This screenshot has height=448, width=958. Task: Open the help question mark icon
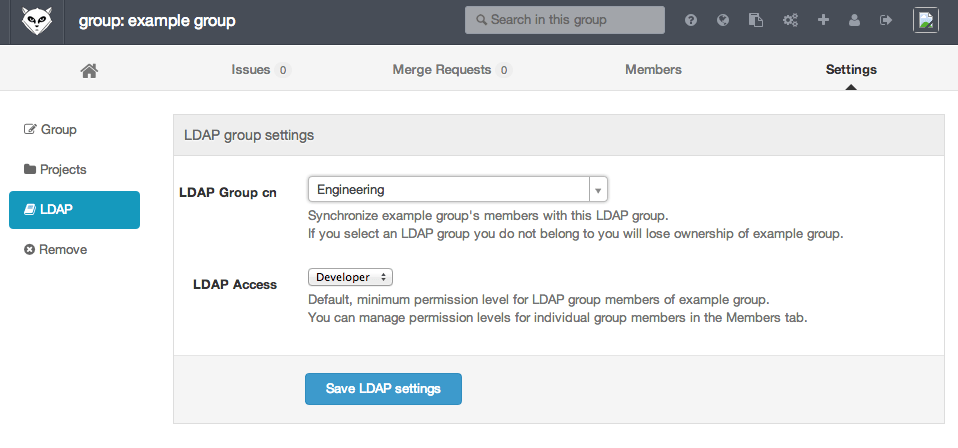691,20
